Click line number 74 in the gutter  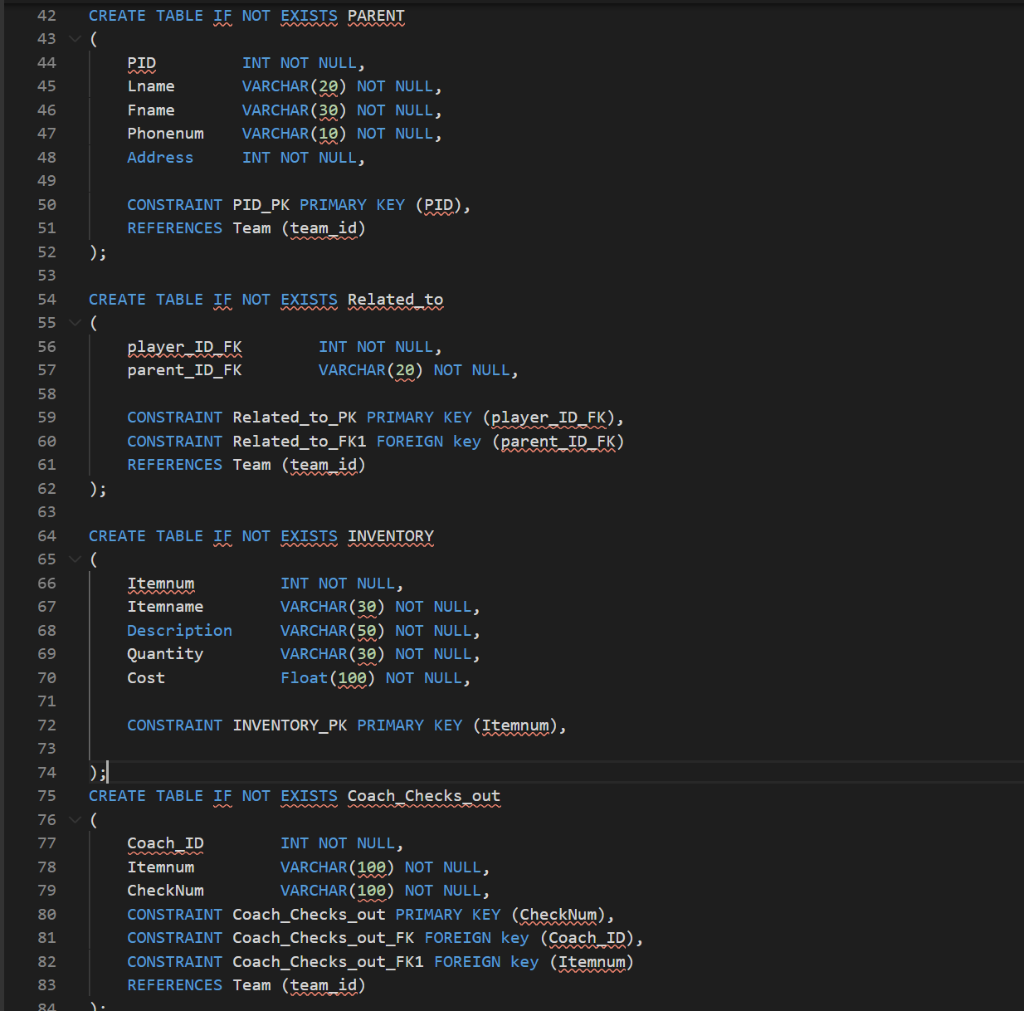pyautogui.click(x=46, y=772)
